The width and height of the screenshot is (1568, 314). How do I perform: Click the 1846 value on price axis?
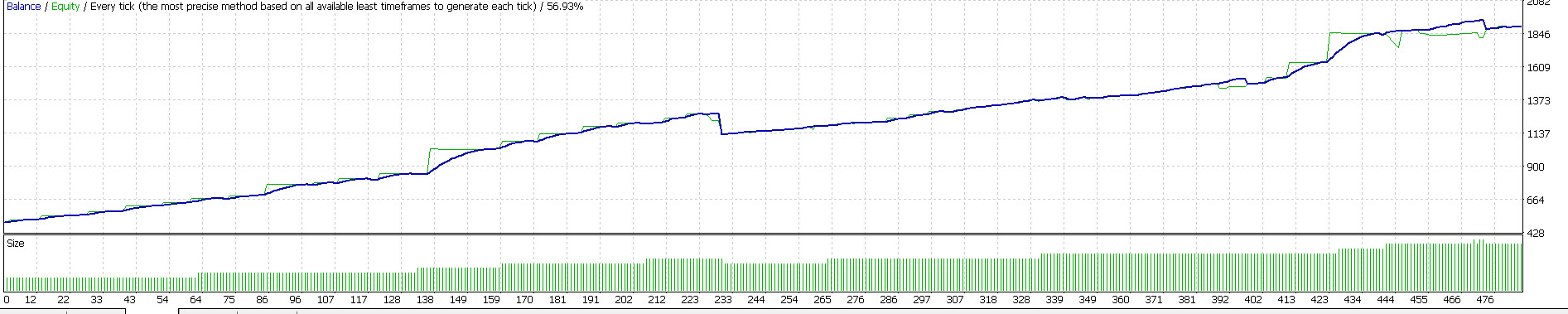tap(1538, 35)
